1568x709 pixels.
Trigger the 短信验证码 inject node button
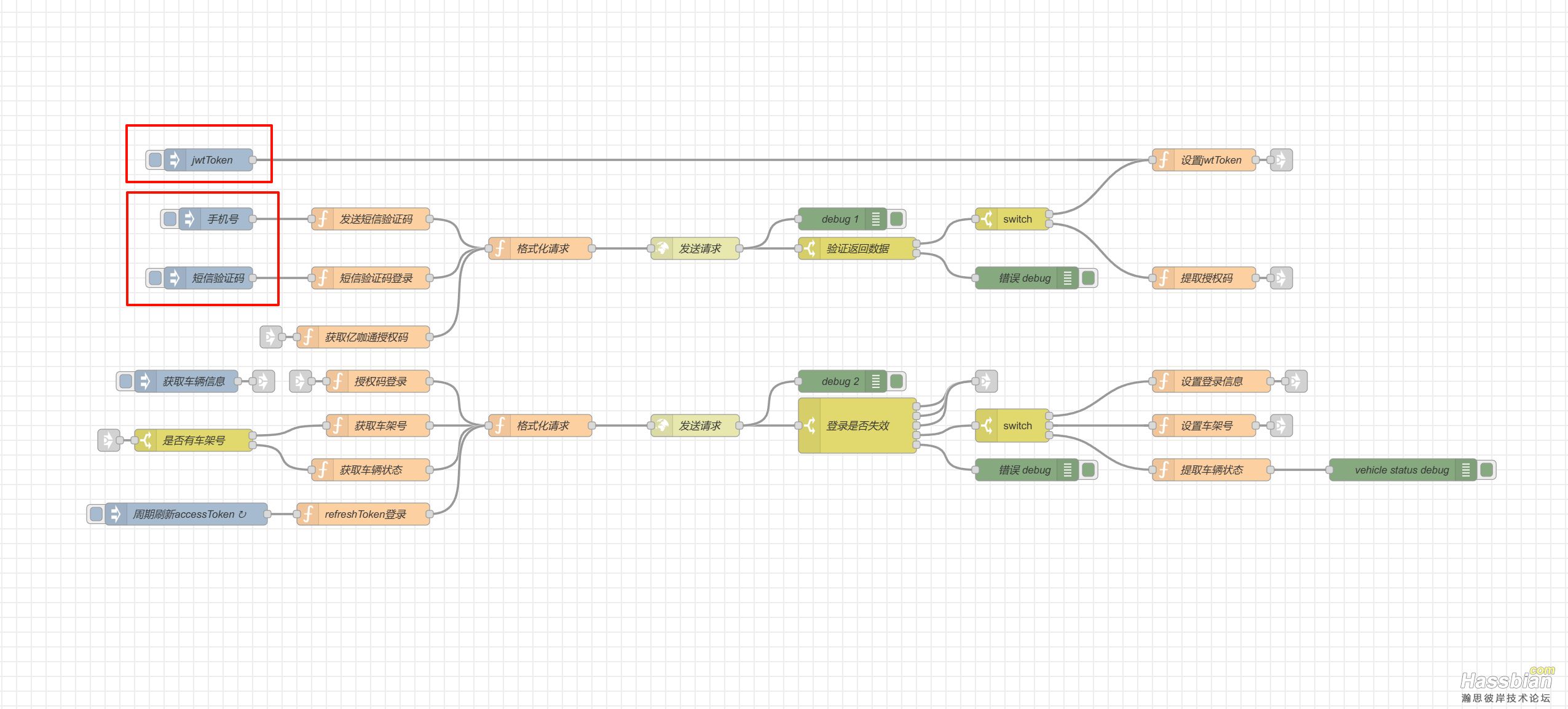coord(156,278)
